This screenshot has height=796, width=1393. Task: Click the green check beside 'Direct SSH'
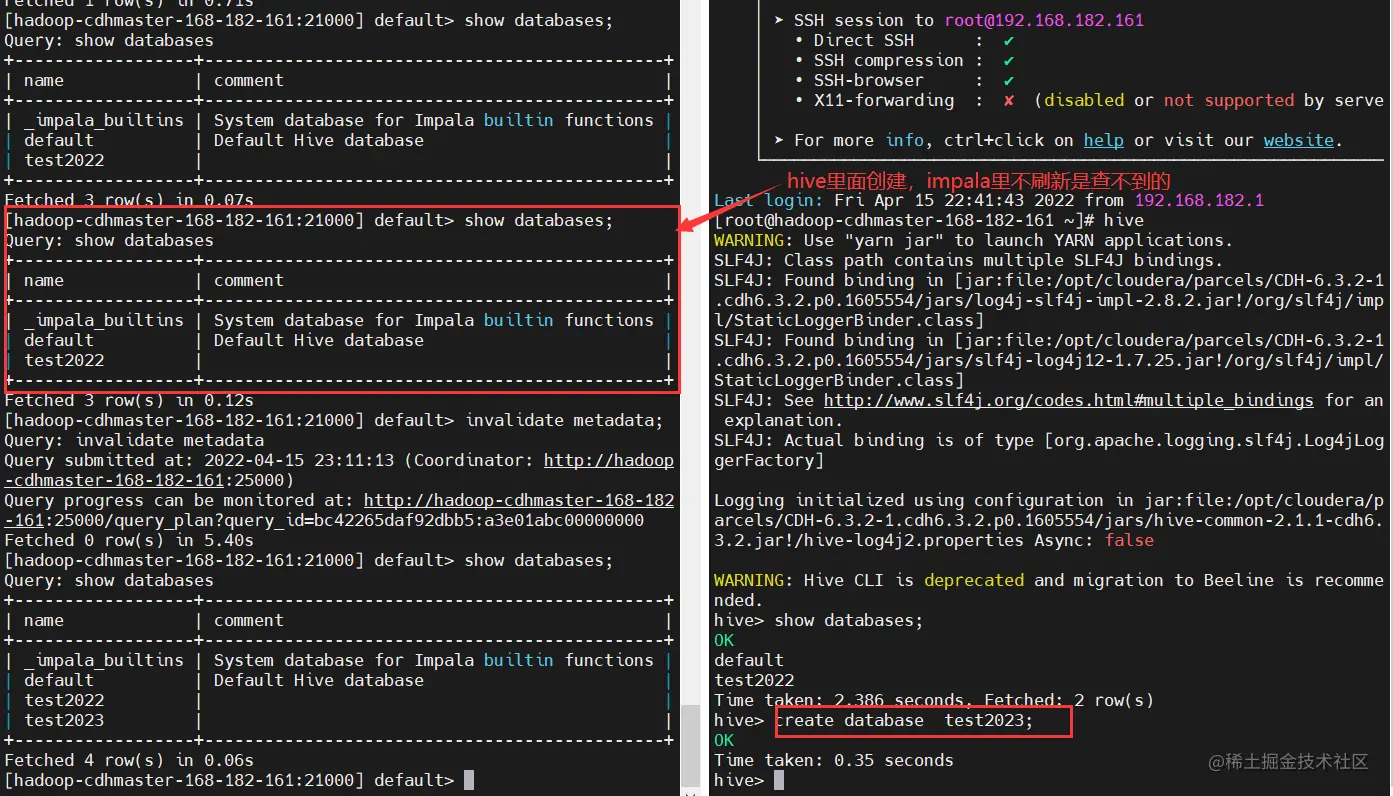pos(1009,40)
